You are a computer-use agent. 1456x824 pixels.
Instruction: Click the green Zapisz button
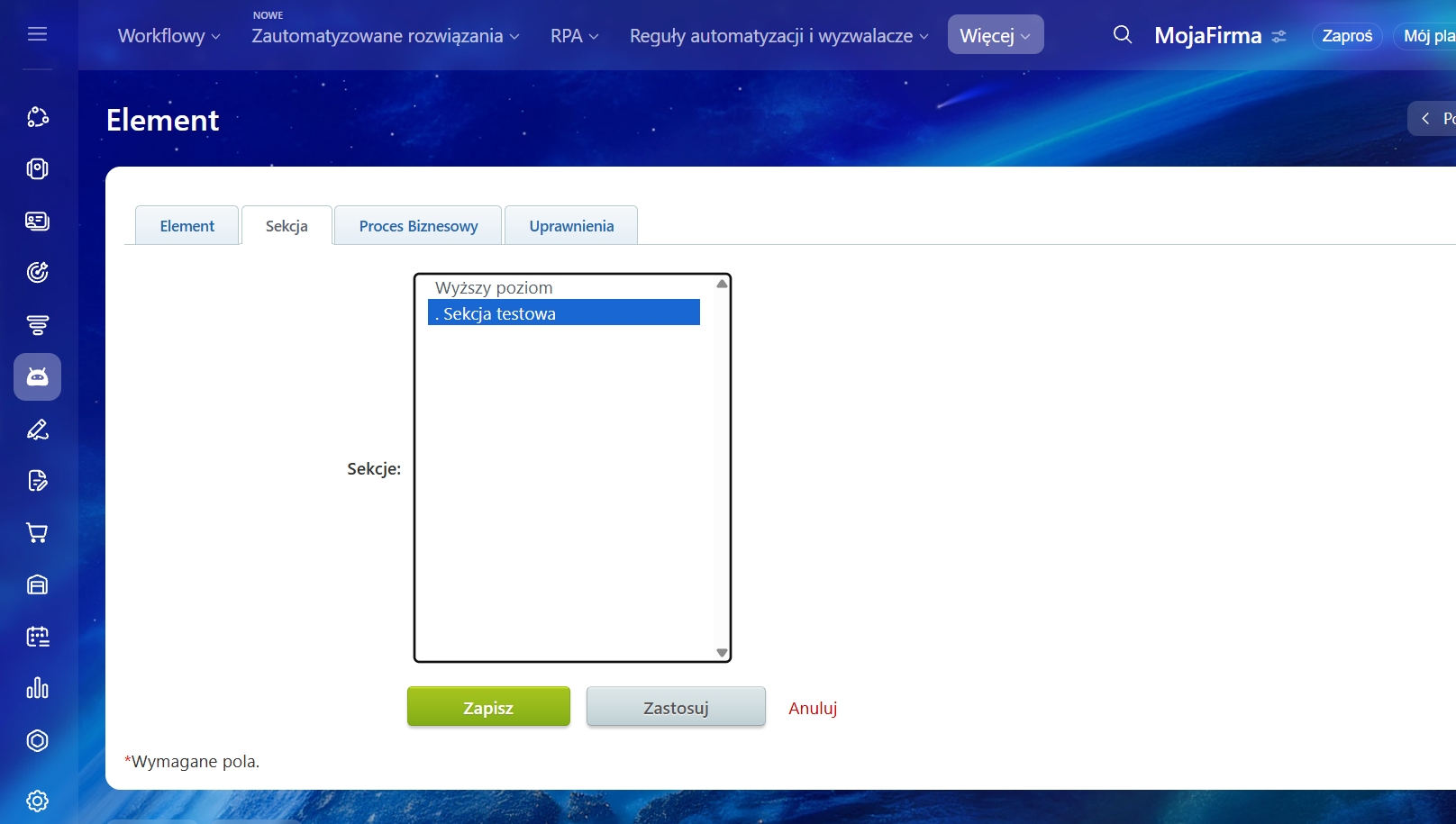point(488,707)
